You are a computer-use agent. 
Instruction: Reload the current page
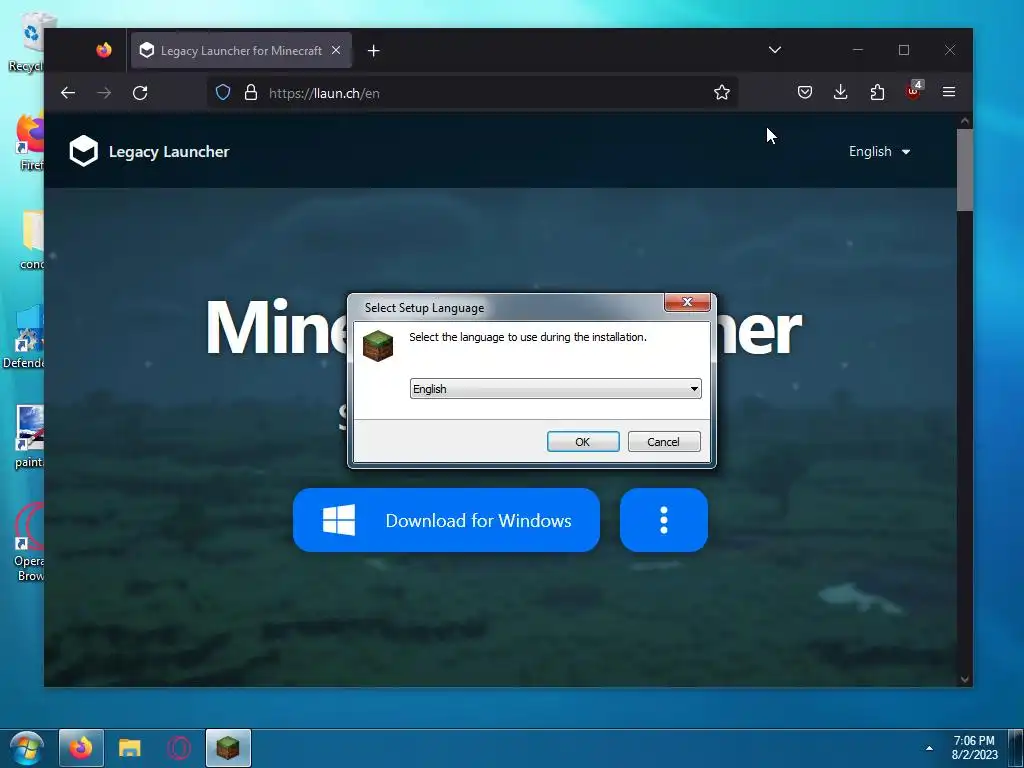pos(140,93)
